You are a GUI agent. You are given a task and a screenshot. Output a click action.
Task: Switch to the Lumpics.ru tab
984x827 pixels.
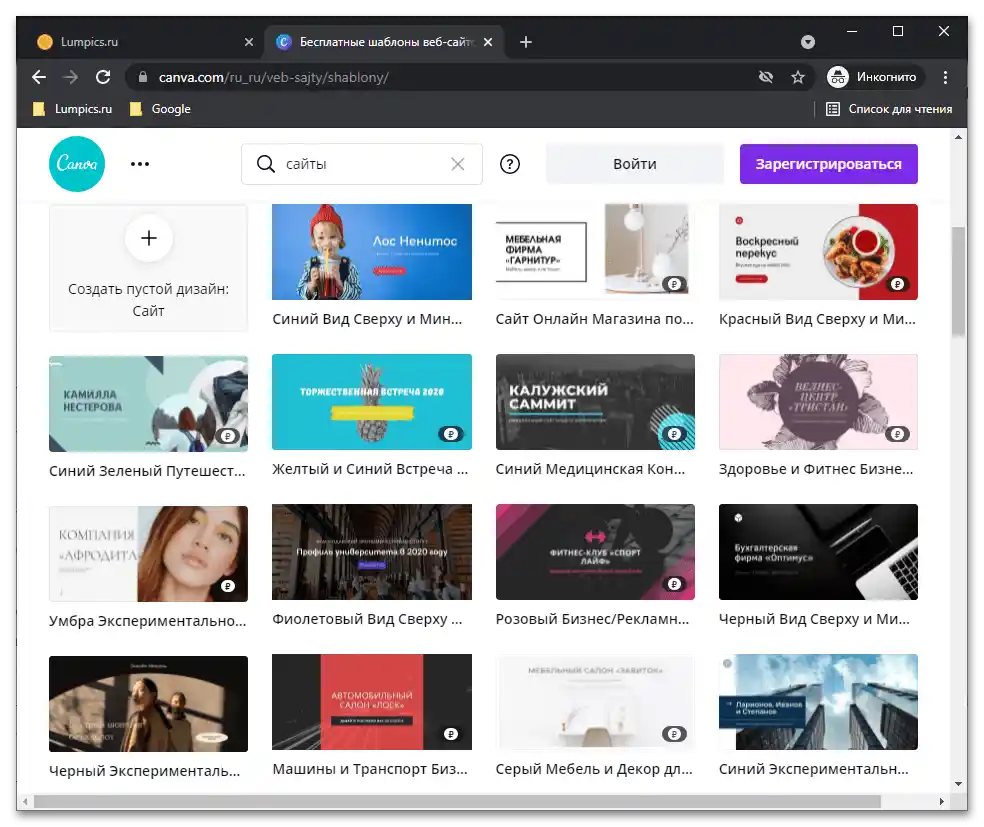[144, 42]
